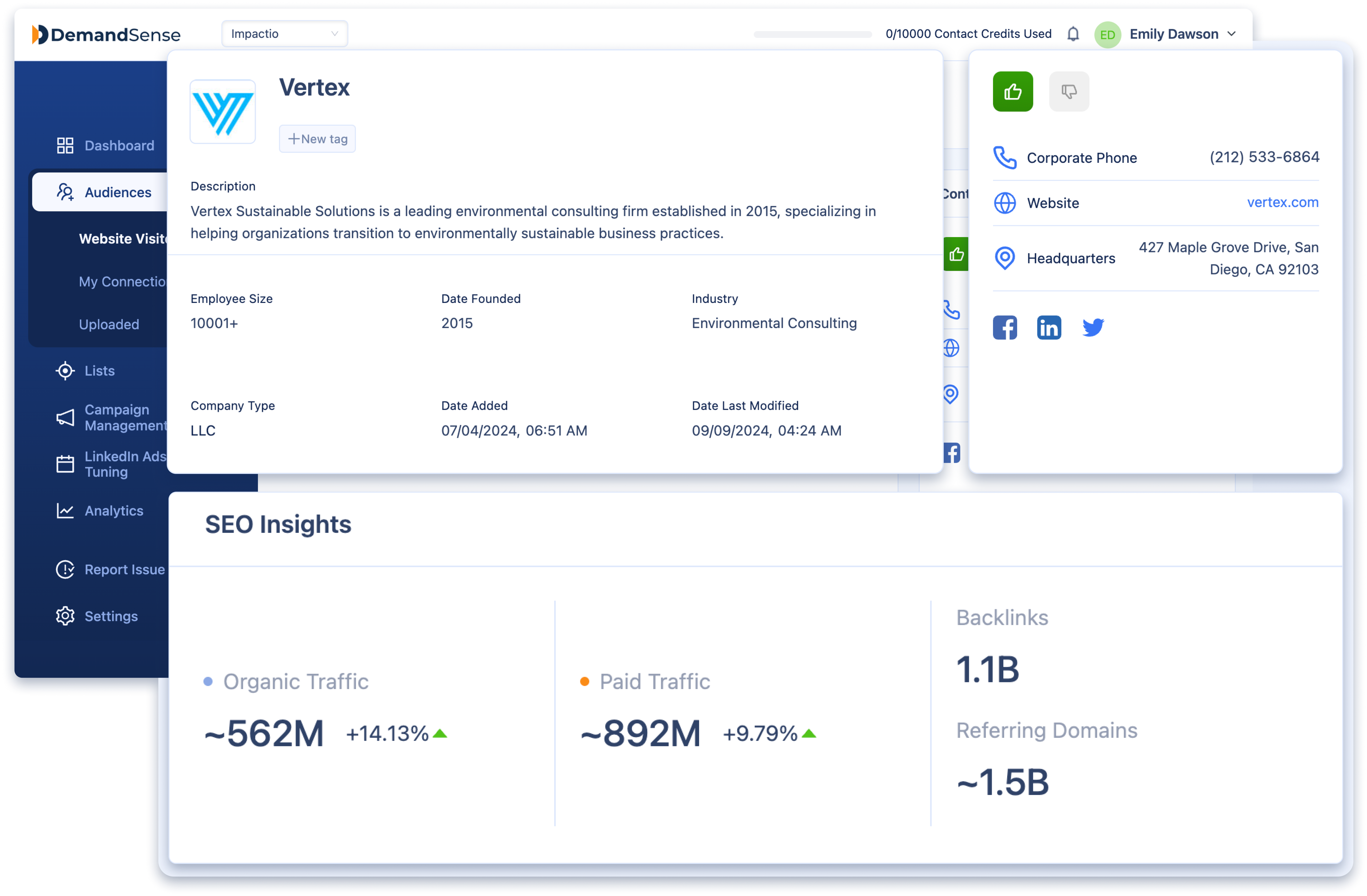Click the Audiences people icon
The image size is (1367, 896).
pyautogui.click(x=65, y=192)
